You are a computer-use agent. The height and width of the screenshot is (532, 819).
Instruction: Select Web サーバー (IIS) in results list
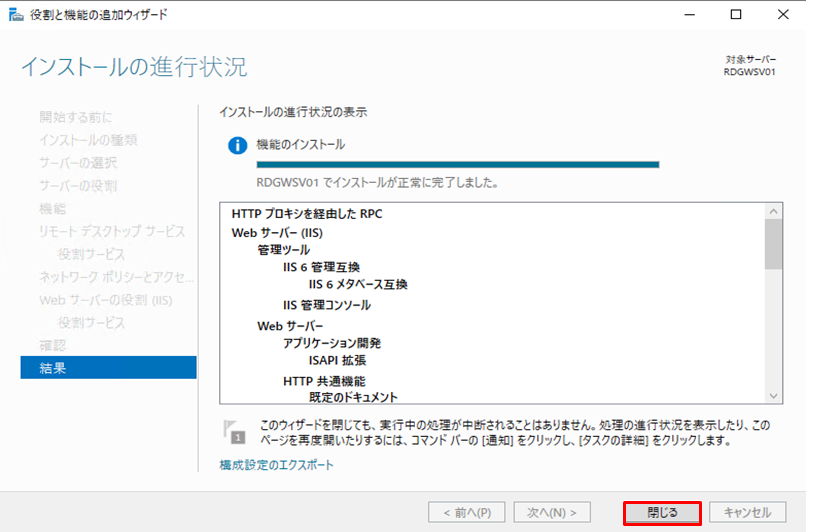(277, 232)
